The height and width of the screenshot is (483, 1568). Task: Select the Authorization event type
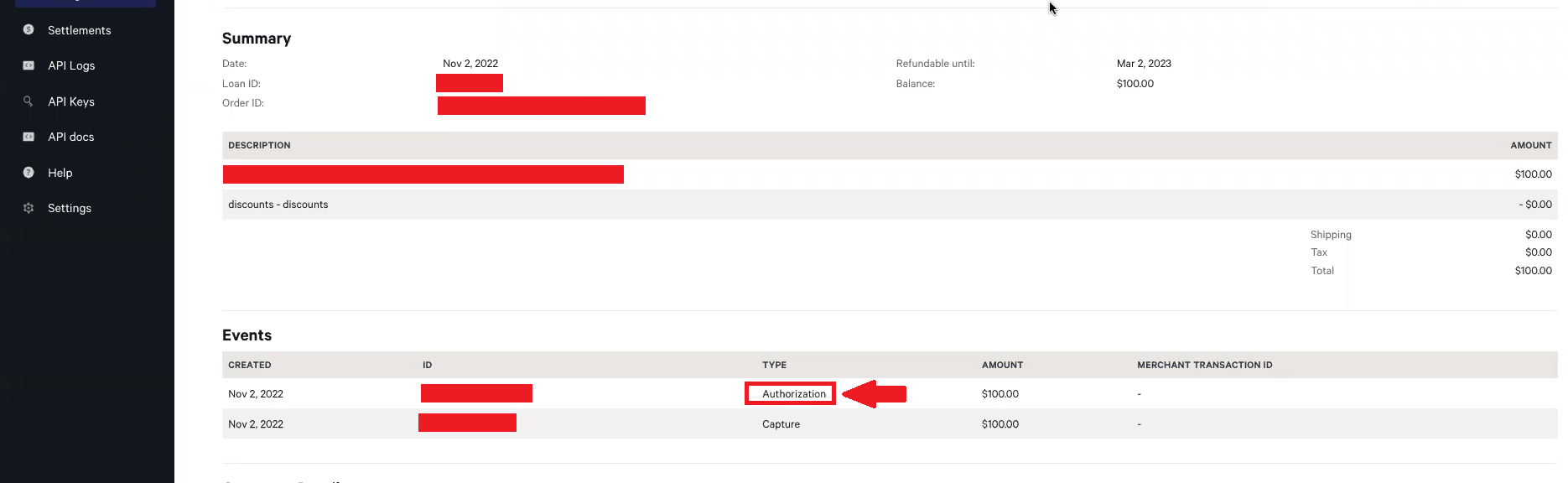(793, 394)
